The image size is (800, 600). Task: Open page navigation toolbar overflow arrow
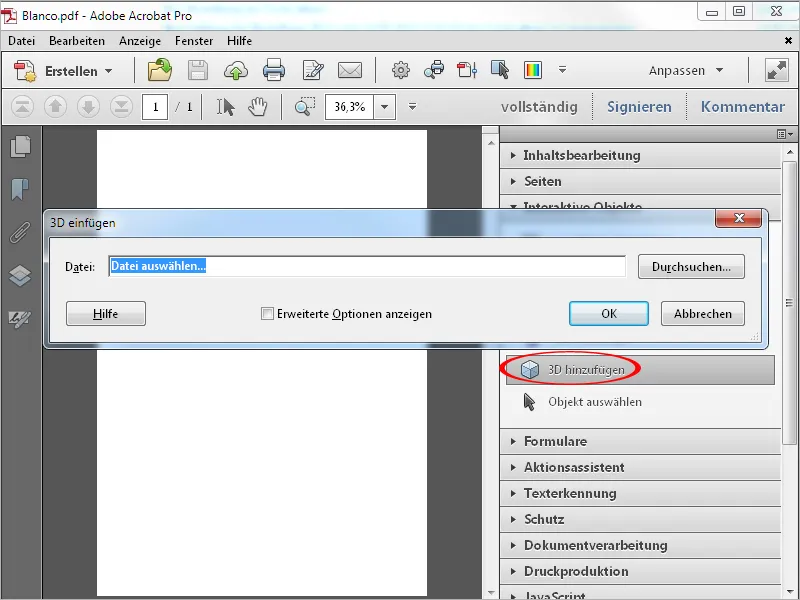tap(412, 107)
